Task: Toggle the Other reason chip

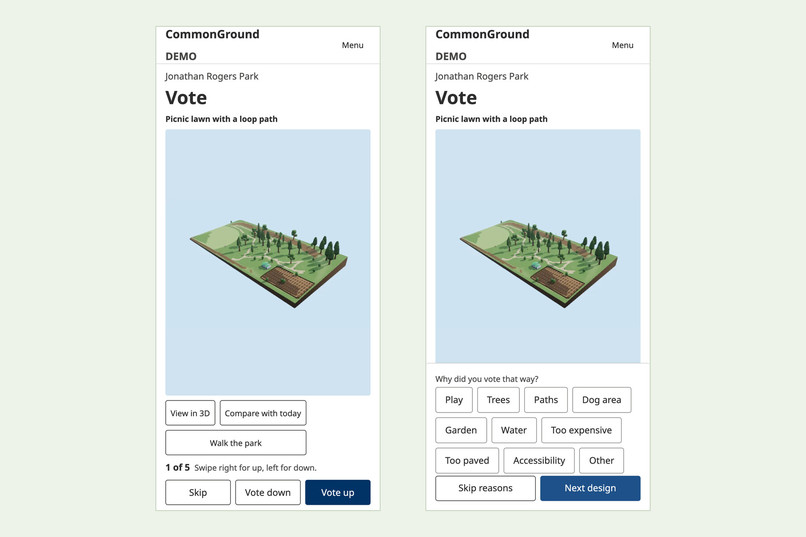Action: click(x=601, y=460)
